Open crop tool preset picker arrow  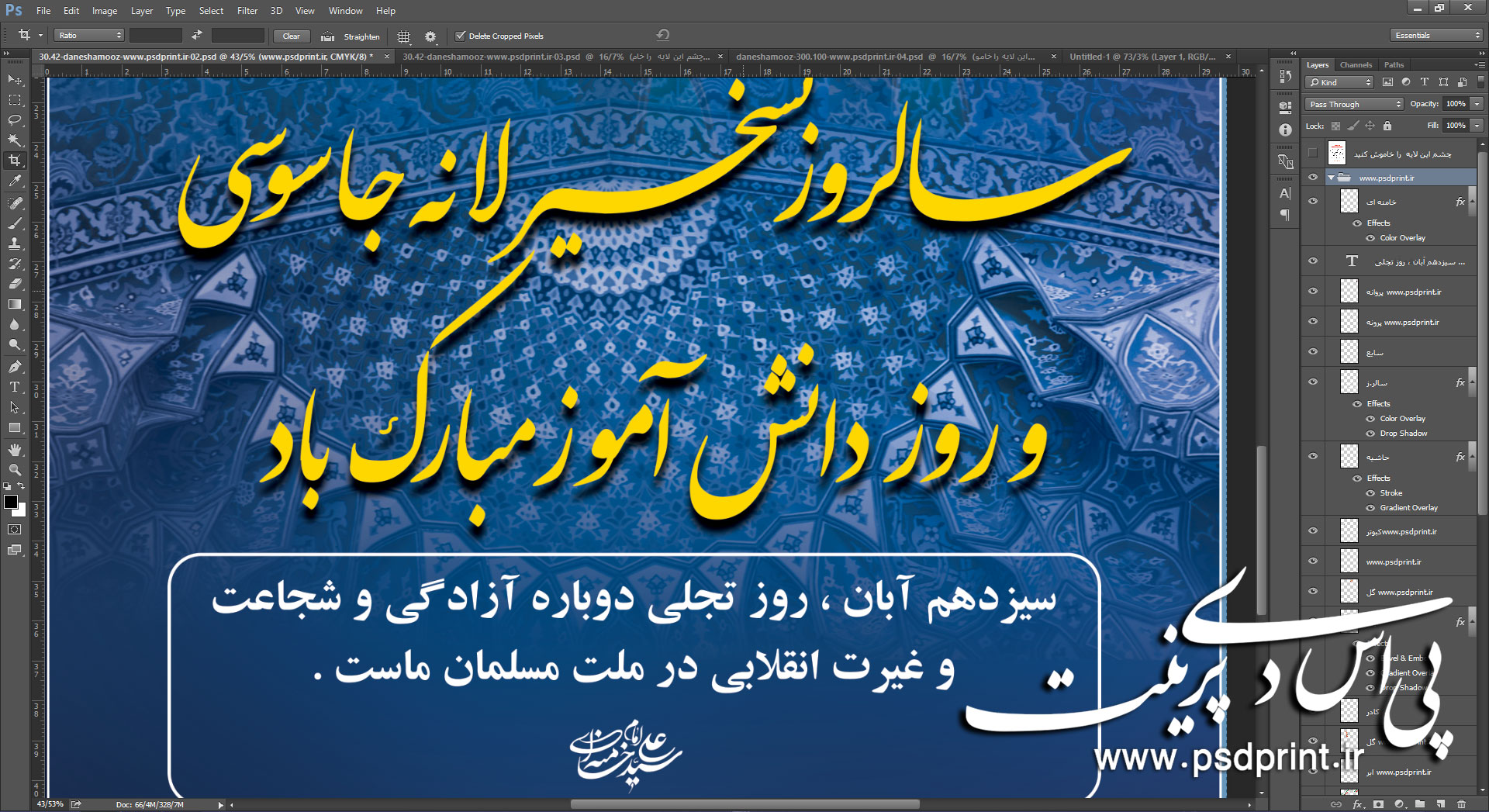coord(40,36)
